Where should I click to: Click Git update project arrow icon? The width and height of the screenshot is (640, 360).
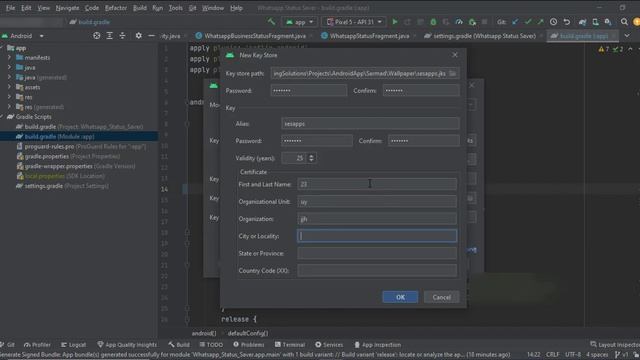click(515, 22)
